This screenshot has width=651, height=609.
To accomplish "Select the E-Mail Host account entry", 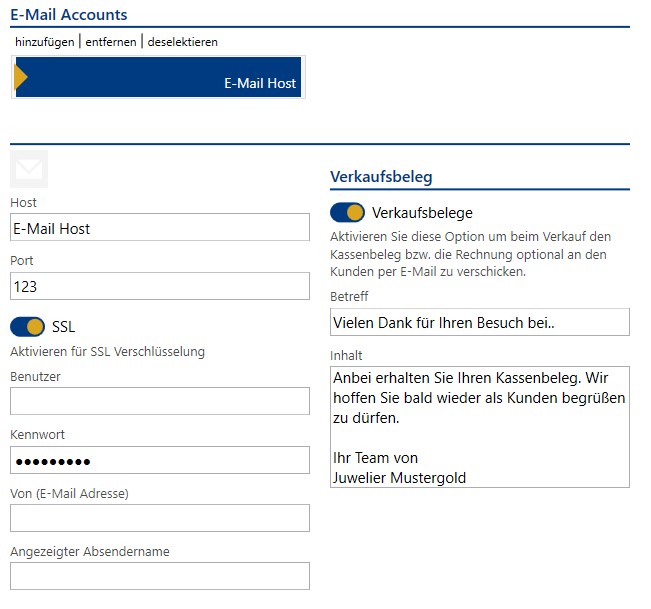I will (158, 77).
